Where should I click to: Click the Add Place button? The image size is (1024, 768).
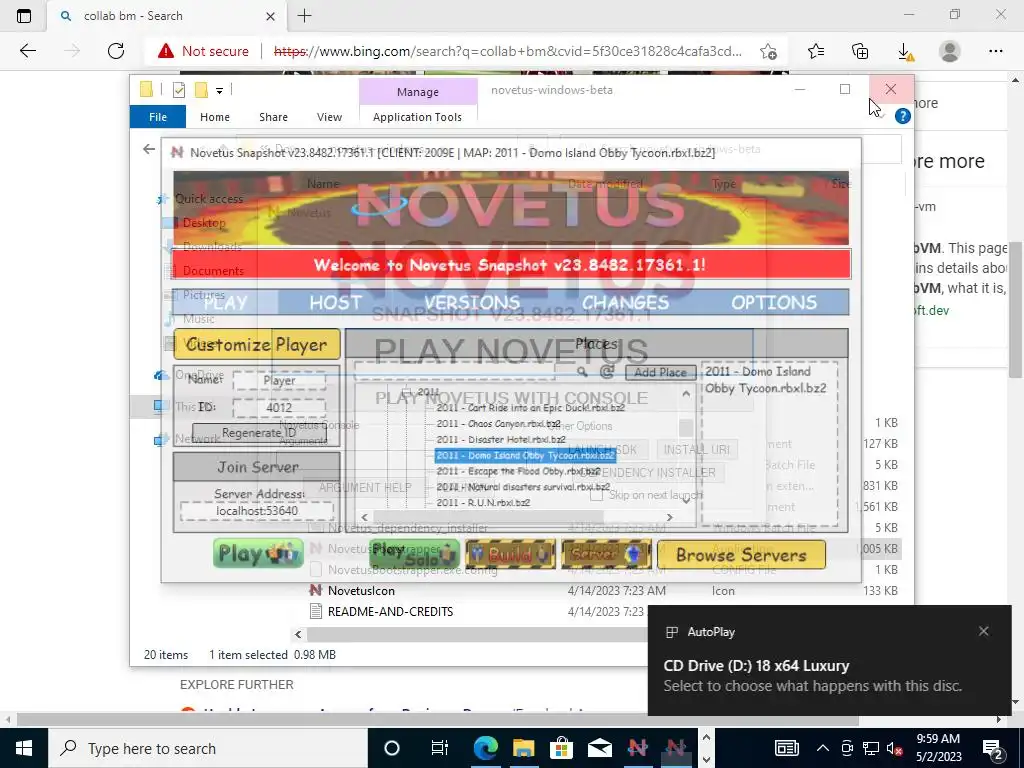coord(660,372)
